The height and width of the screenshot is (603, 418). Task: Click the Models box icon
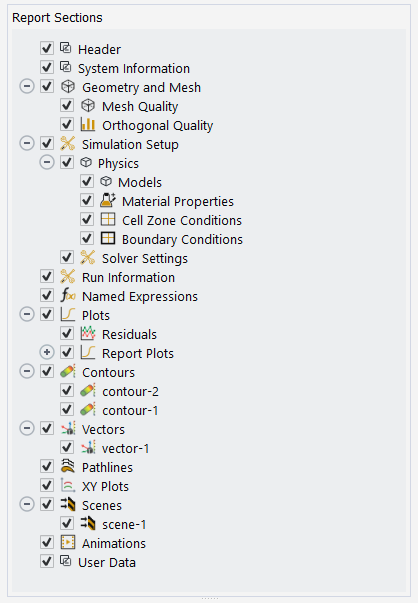click(106, 181)
